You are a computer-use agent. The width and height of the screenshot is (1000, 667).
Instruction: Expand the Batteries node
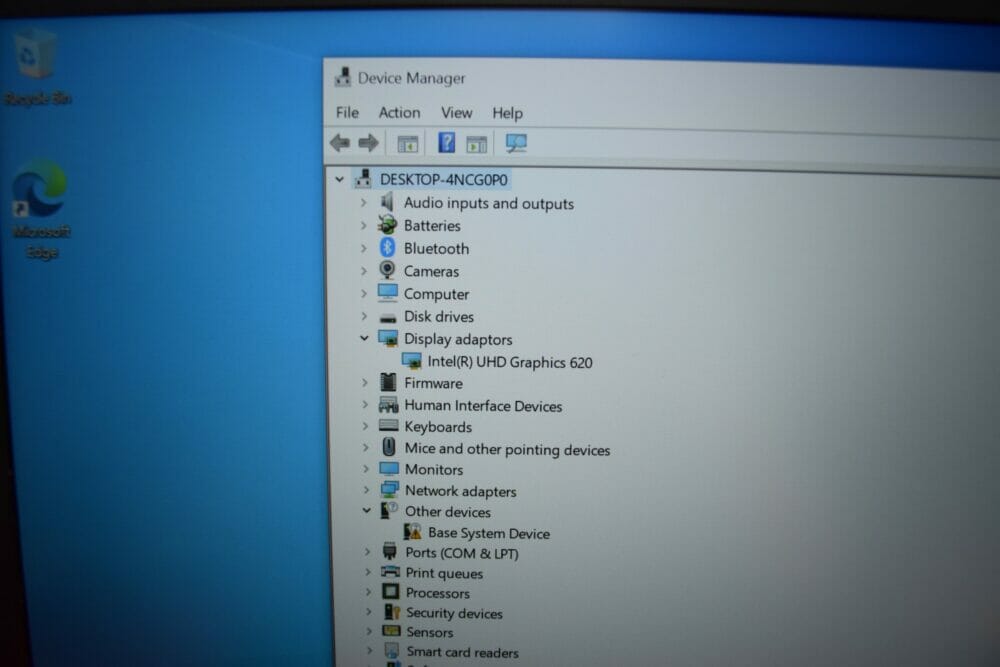(x=364, y=225)
